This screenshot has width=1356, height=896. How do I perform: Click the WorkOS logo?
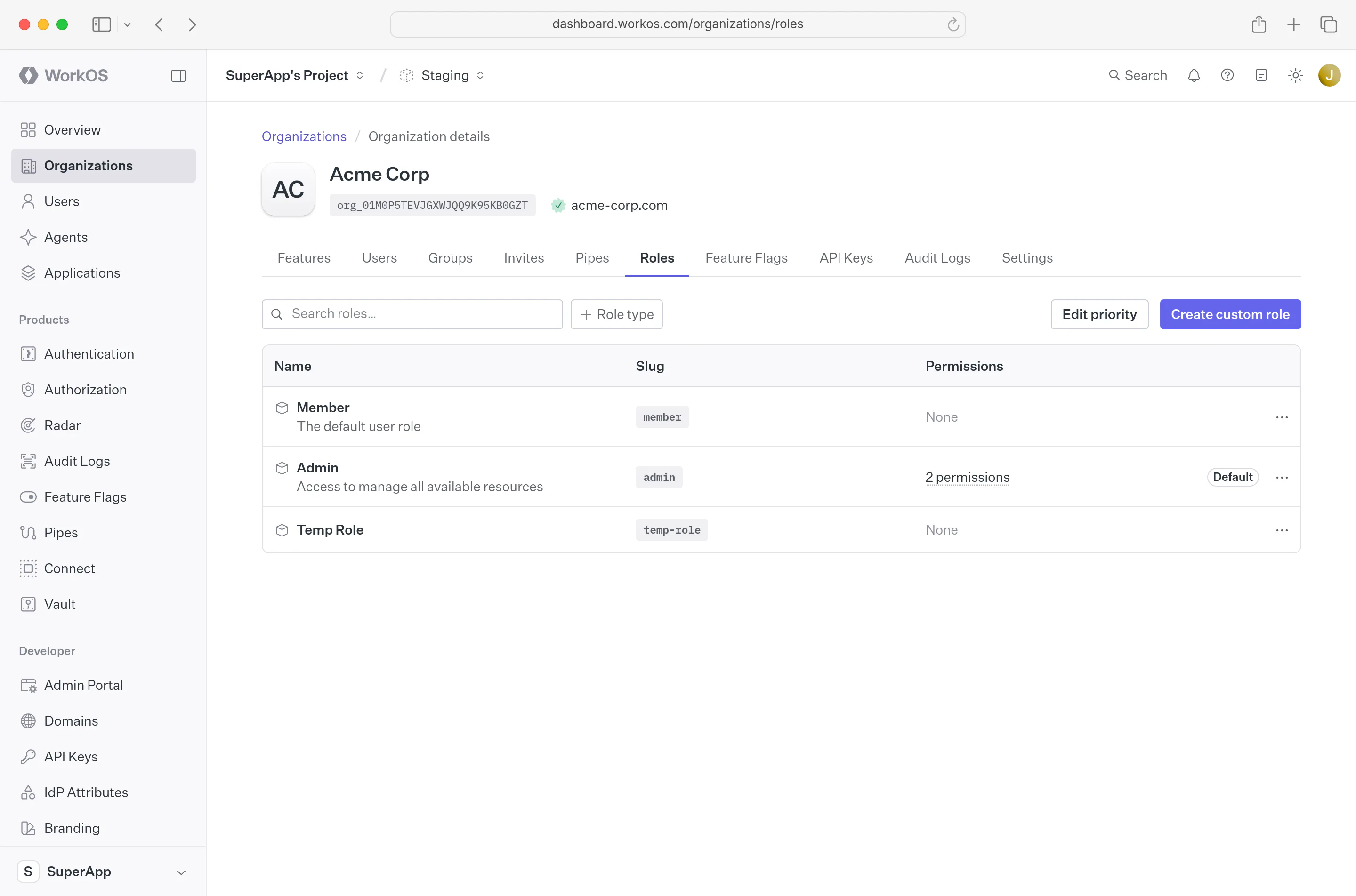64,75
